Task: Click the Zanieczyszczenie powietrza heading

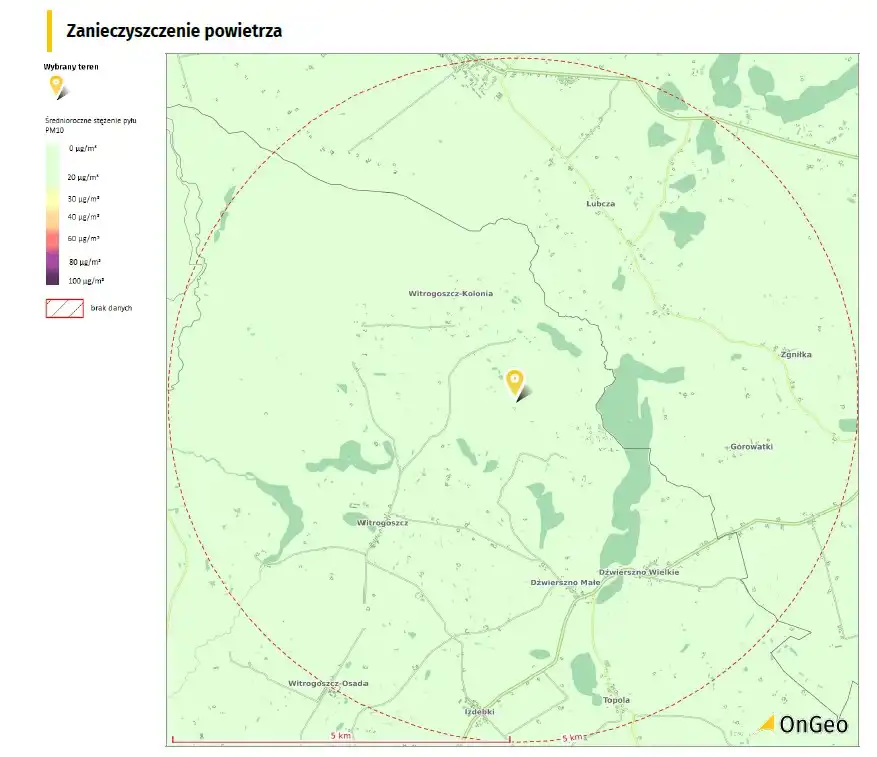Action: click(x=174, y=31)
